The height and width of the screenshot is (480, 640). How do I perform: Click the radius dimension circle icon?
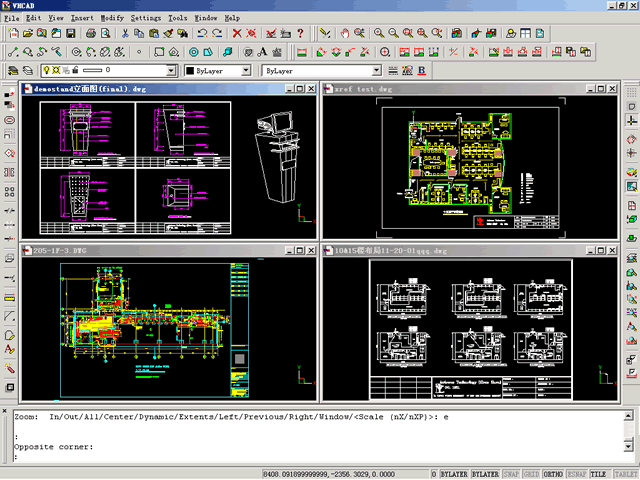pyautogui.click(x=384, y=52)
